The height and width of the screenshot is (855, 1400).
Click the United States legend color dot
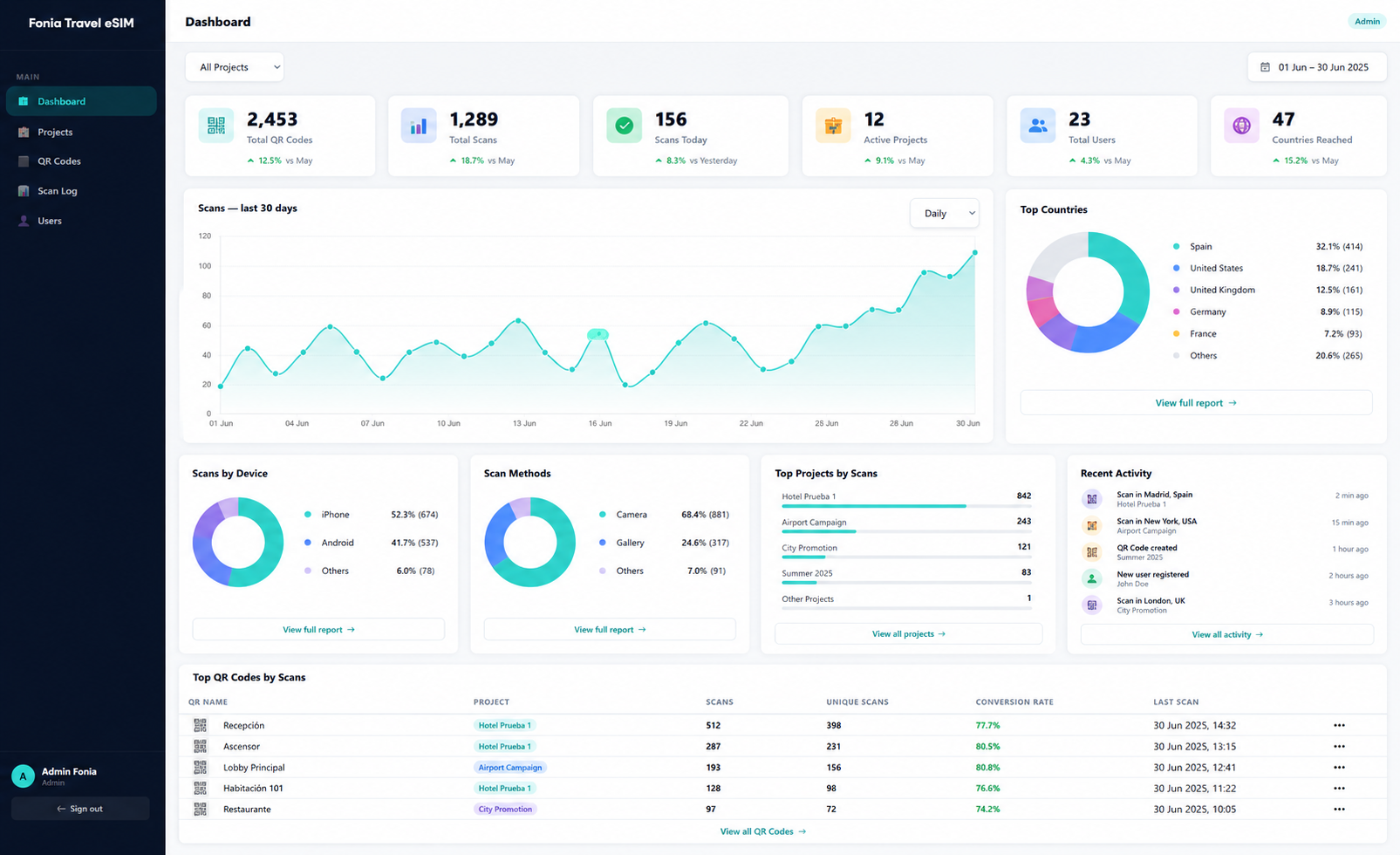click(1177, 268)
